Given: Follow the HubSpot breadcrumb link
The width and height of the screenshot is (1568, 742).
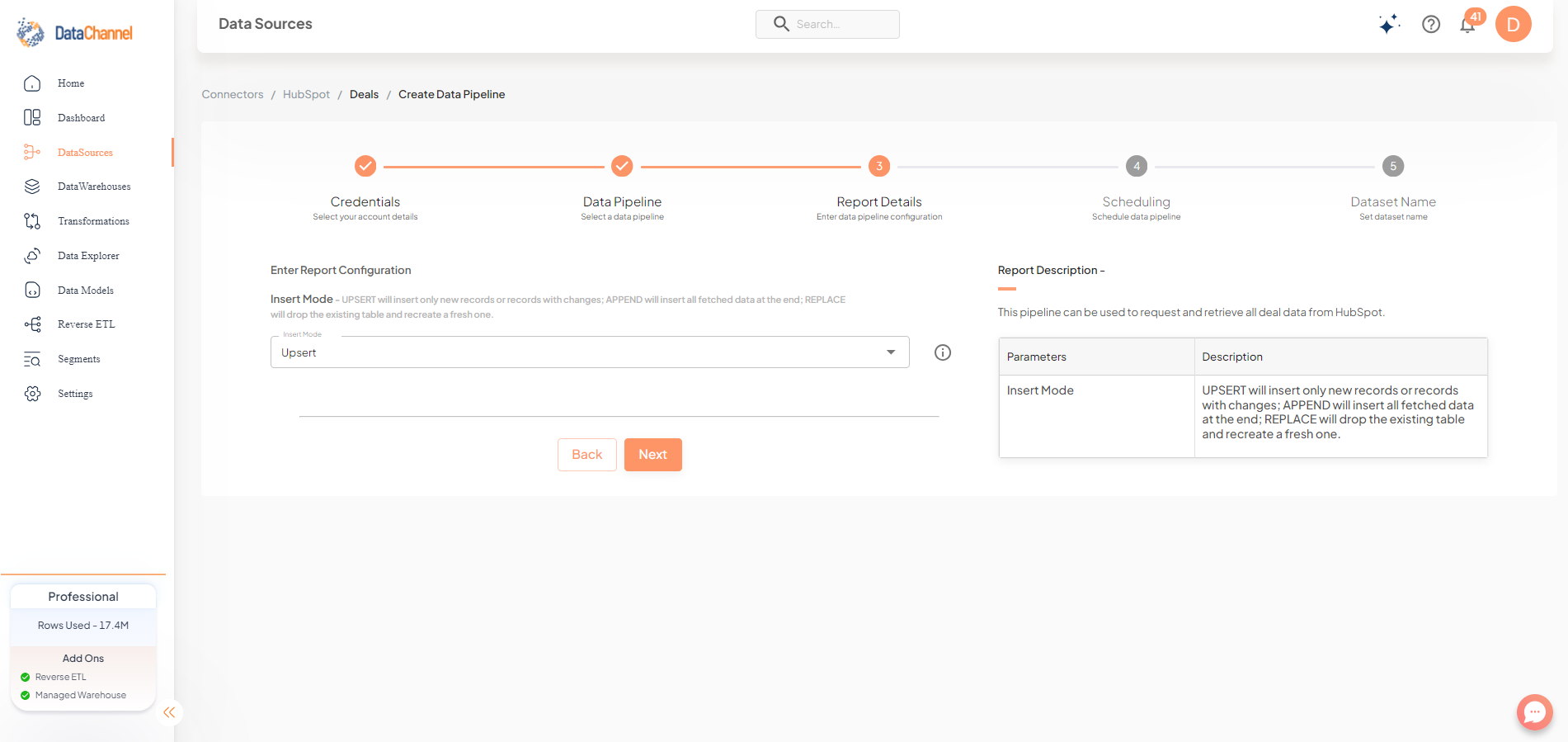Looking at the screenshot, I should tap(306, 94).
